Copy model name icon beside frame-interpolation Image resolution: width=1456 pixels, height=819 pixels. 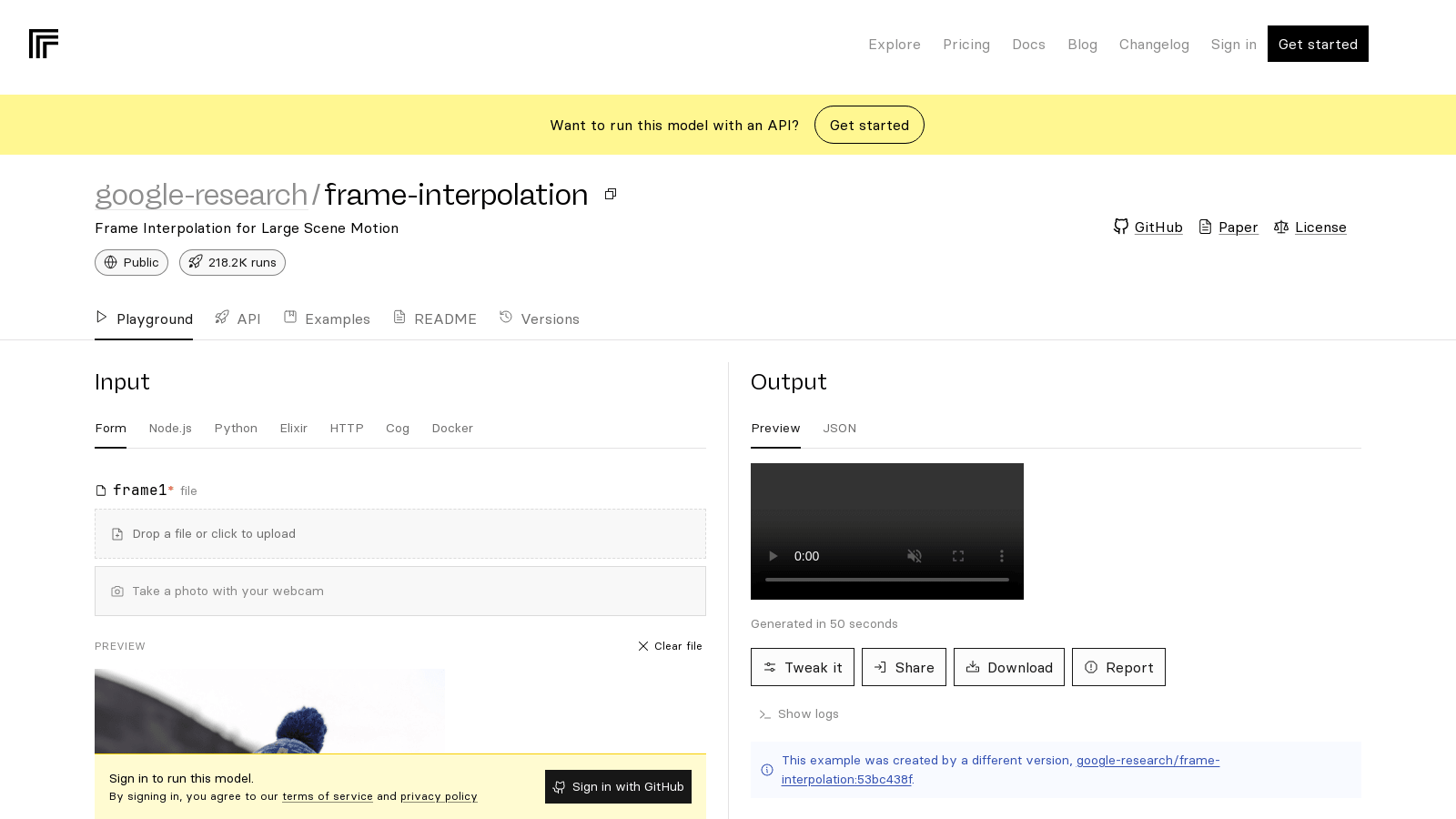click(611, 194)
